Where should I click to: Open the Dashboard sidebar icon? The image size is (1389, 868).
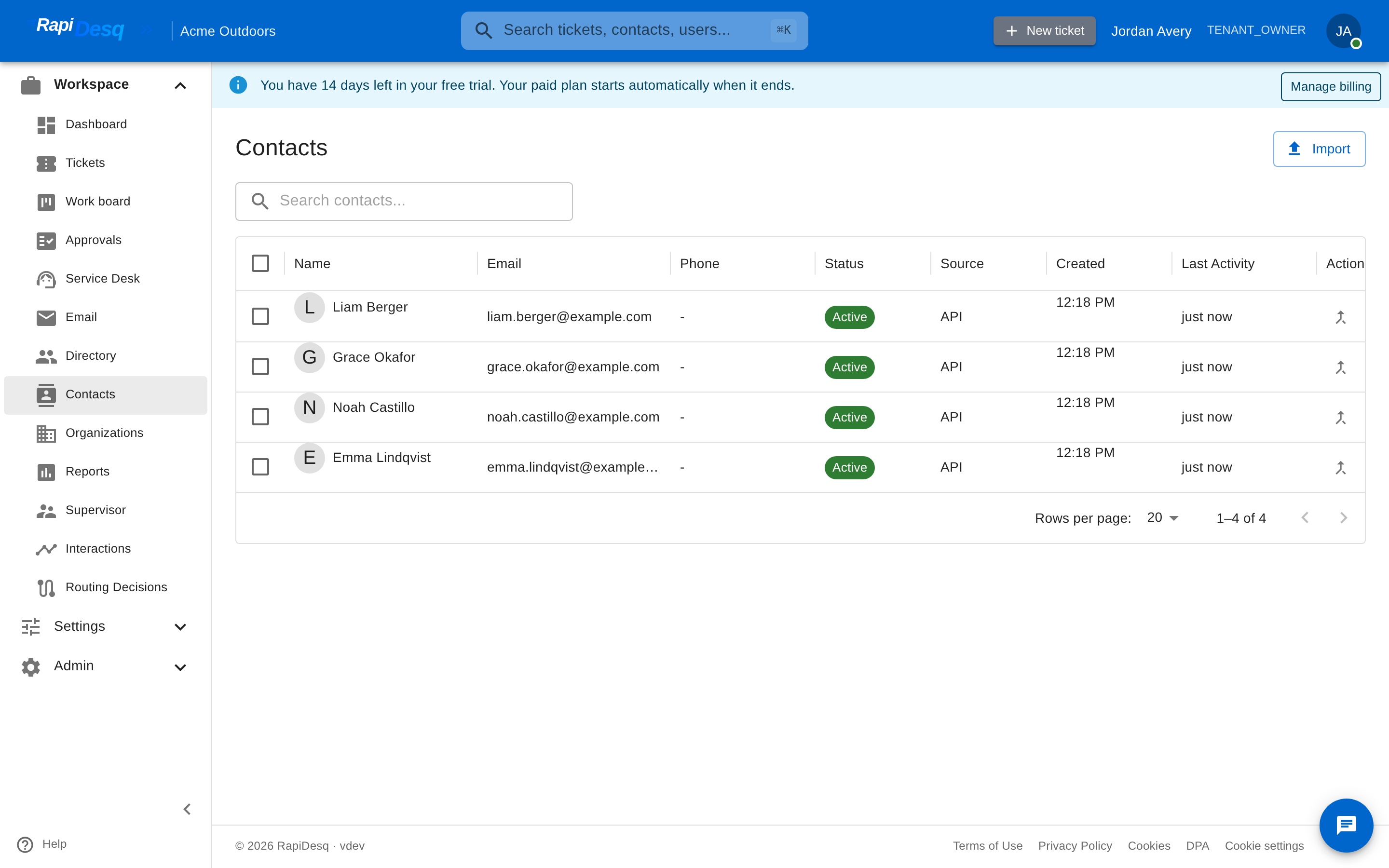(46, 124)
